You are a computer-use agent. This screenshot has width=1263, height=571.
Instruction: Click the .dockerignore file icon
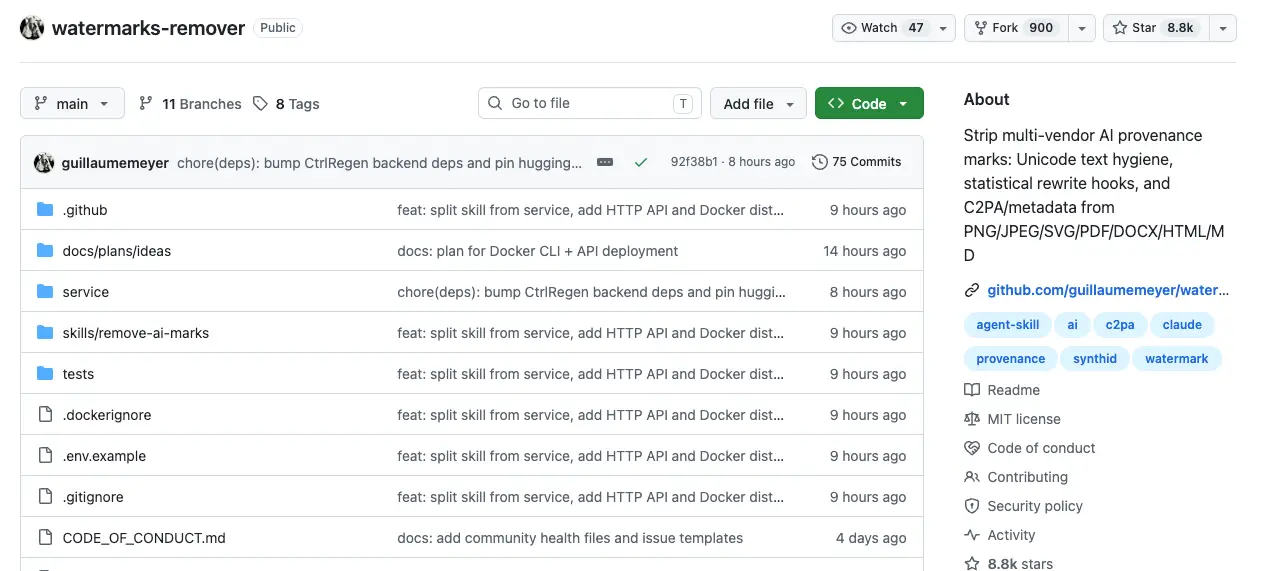pos(45,415)
